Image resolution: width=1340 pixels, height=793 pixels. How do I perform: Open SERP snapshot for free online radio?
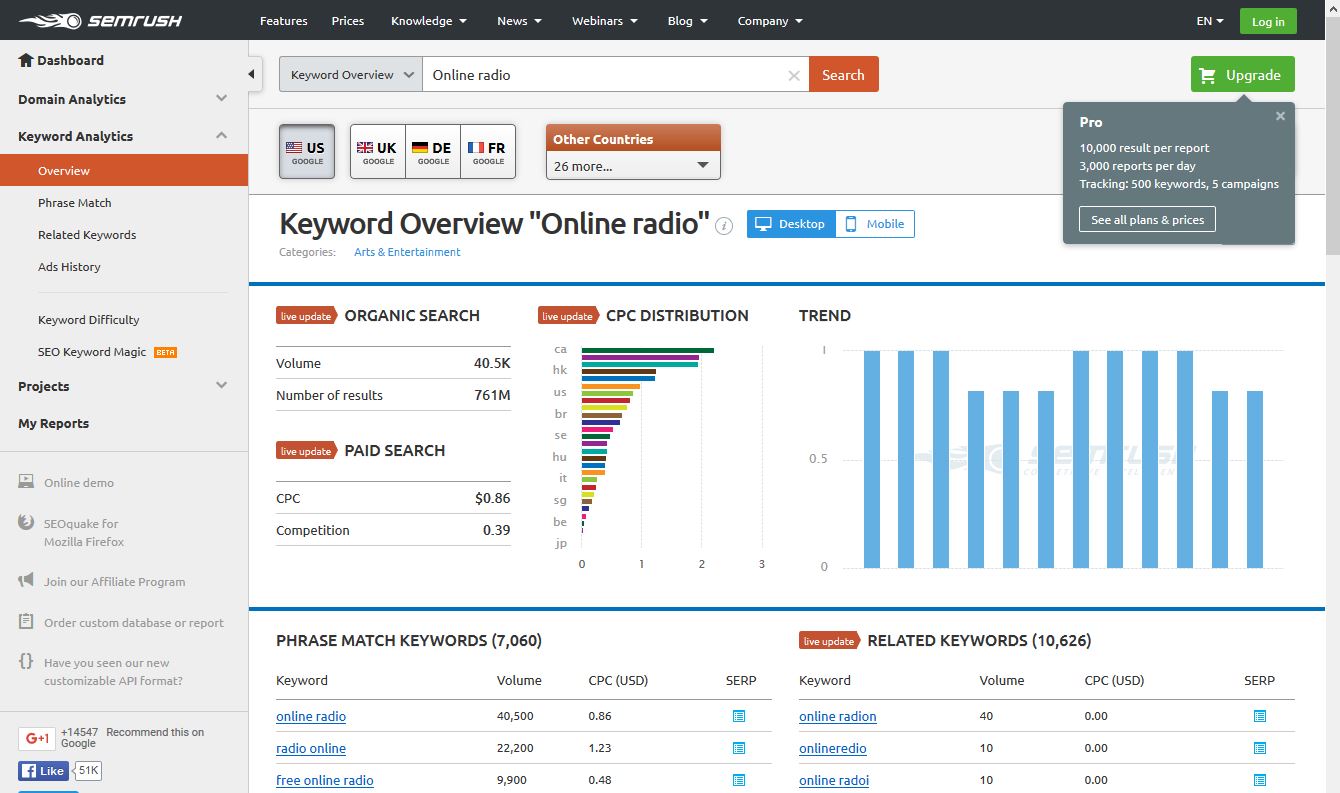click(739, 780)
